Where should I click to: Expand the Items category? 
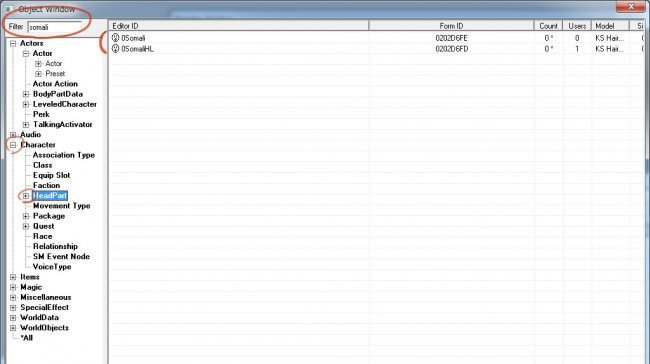(x=13, y=277)
